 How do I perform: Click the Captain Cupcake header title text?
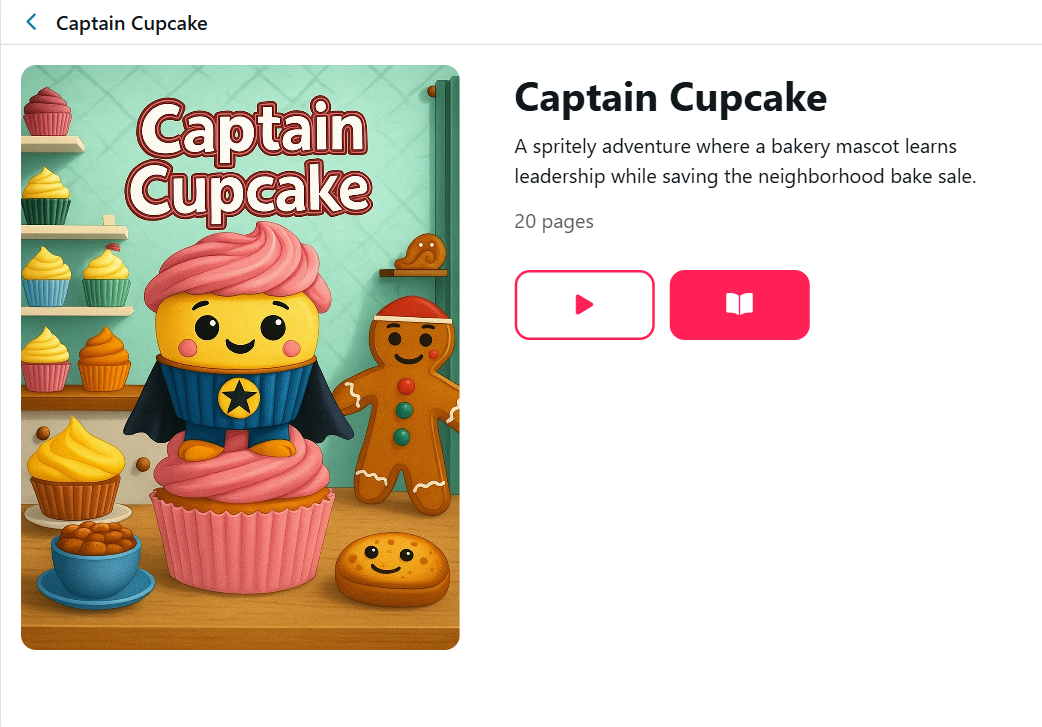[132, 23]
